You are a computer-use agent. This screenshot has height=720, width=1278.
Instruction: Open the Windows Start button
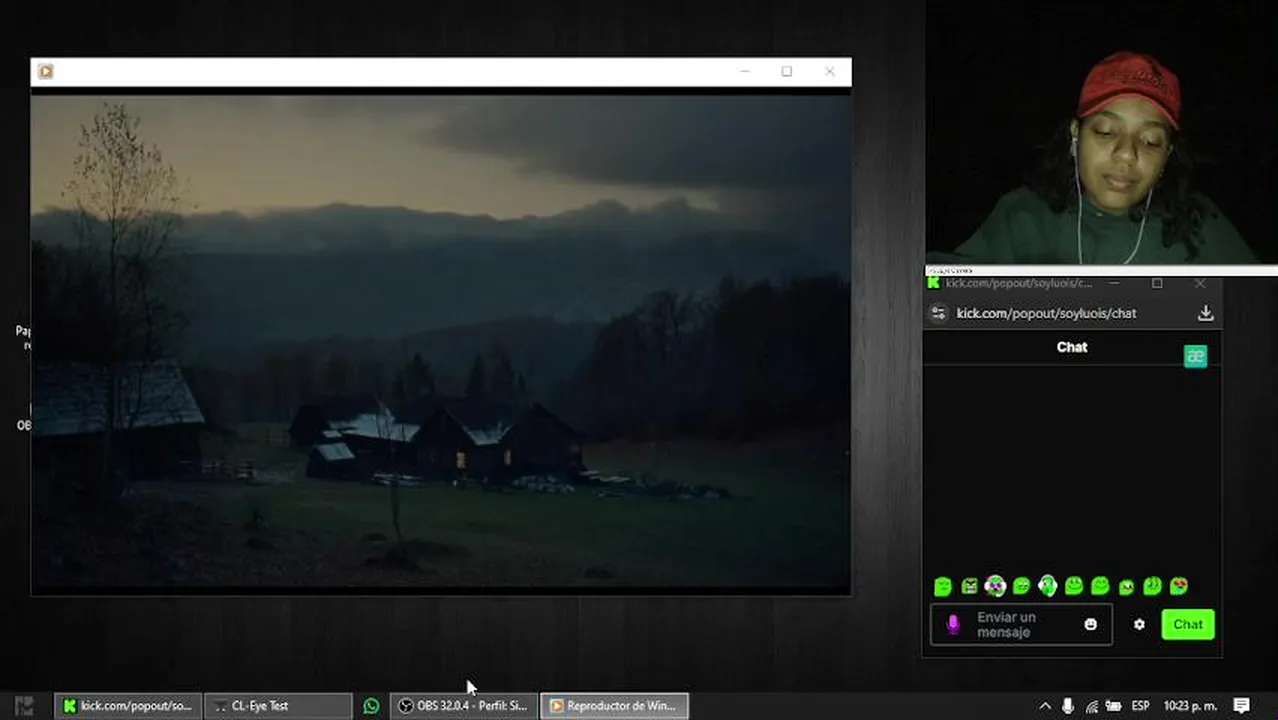tap(24, 706)
